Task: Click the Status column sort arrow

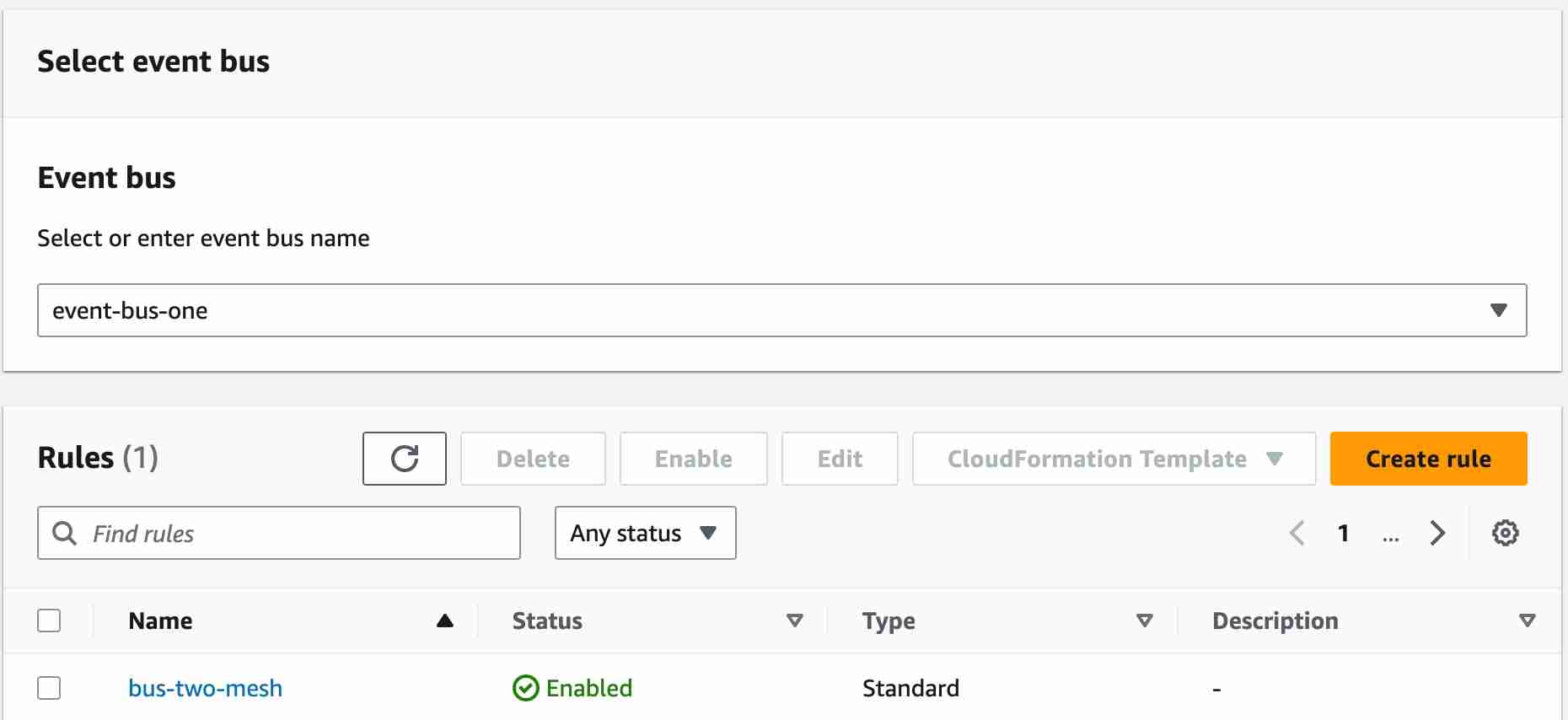Action: [794, 621]
